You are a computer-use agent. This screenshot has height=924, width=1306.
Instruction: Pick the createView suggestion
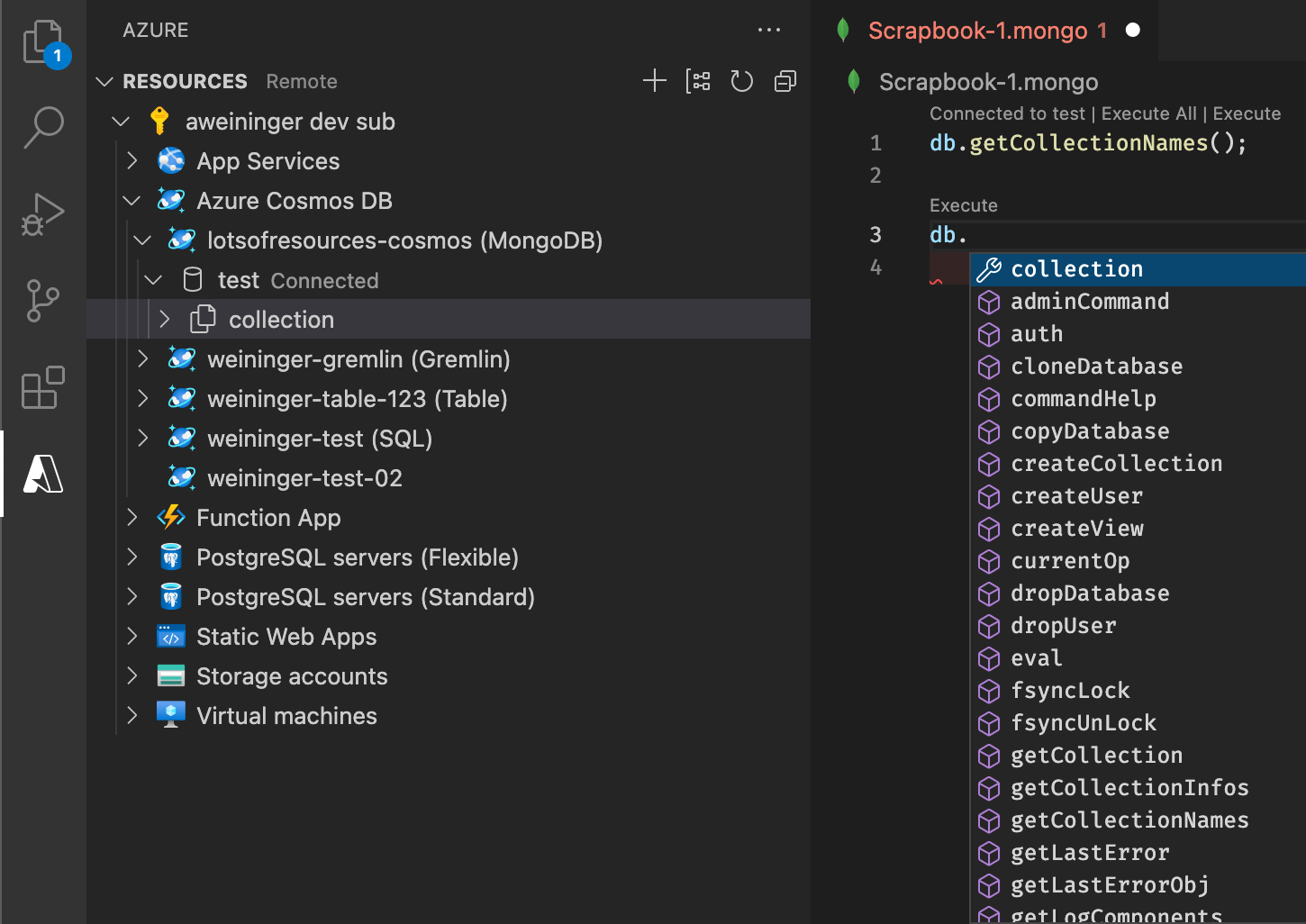[x=1138, y=528]
